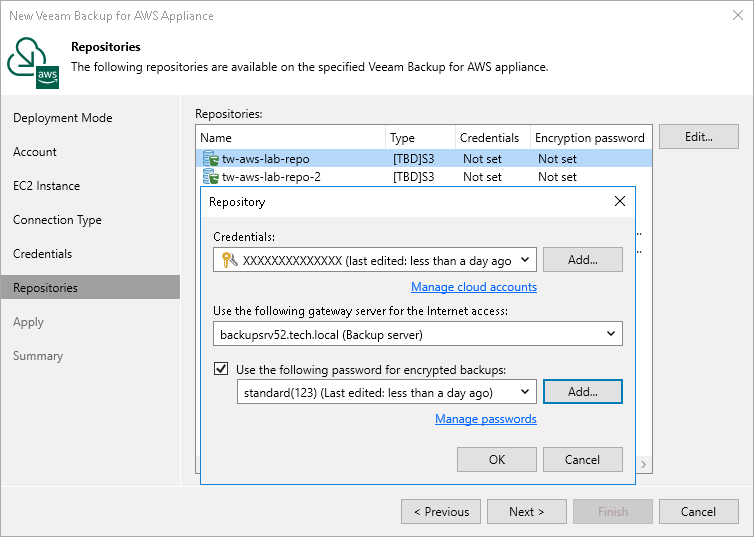
Task: Click Add next to encryption password
Action: click(582, 392)
